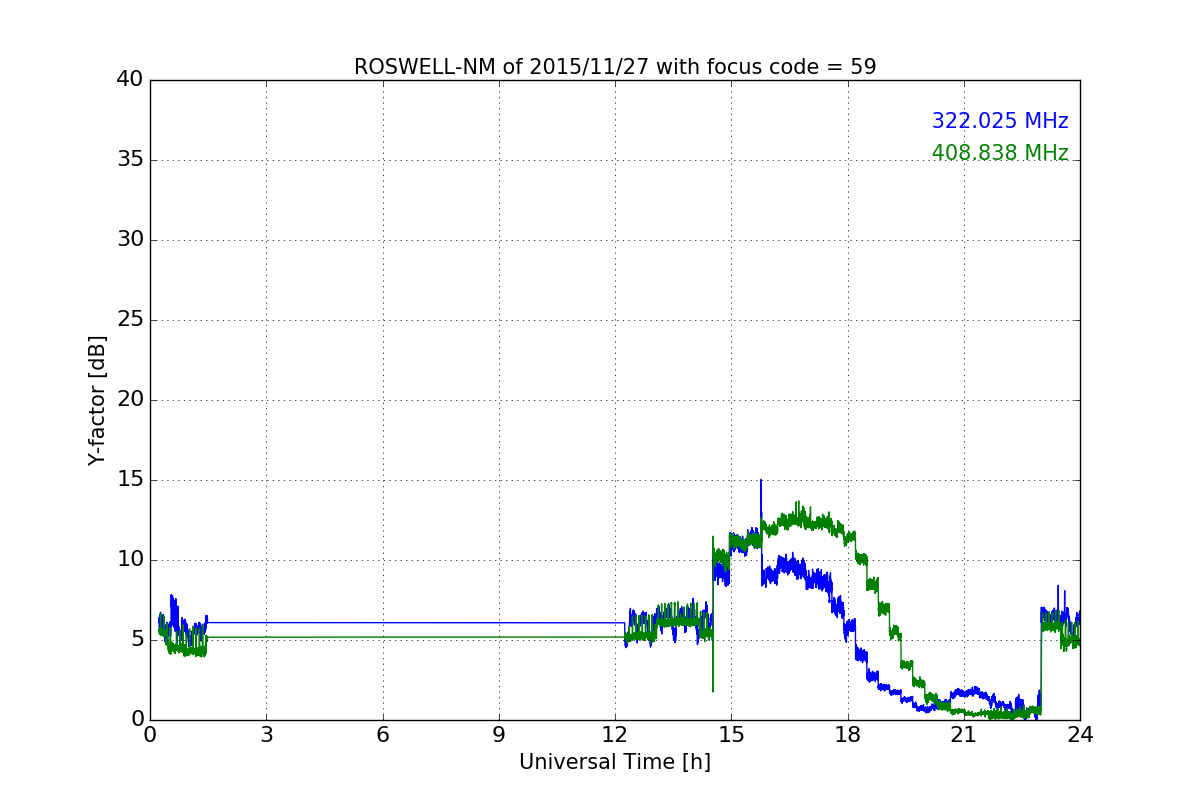Click the 'Y-factor [dB]' axis label

(x=97, y=400)
